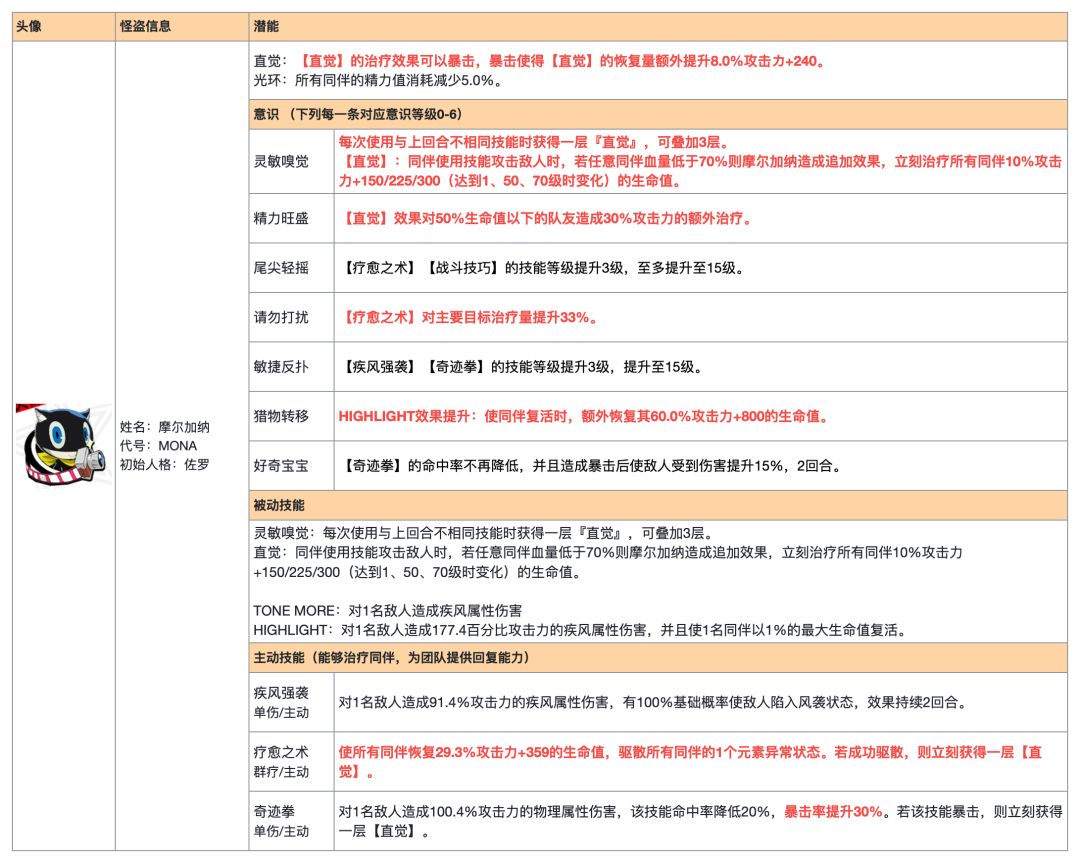1080x863 pixels.
Task: Select the 意识 section header row
Action: [x=658, y=114]
